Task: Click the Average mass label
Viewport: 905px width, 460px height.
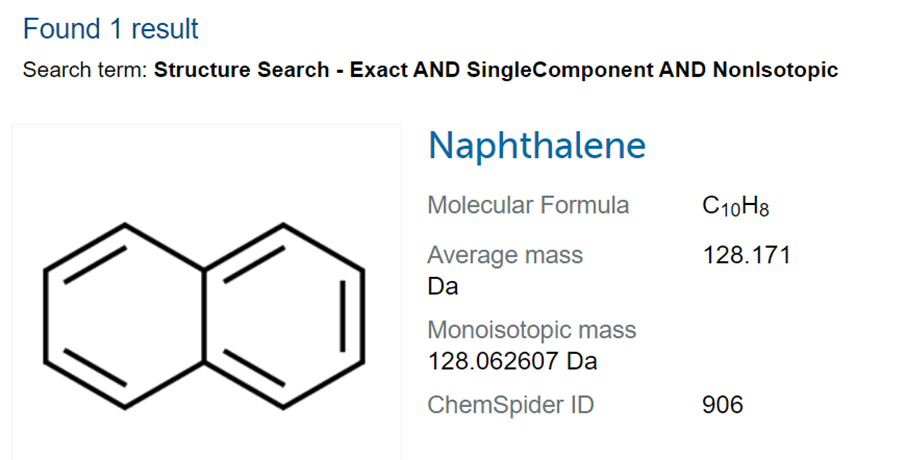Action: coord(505,255)
